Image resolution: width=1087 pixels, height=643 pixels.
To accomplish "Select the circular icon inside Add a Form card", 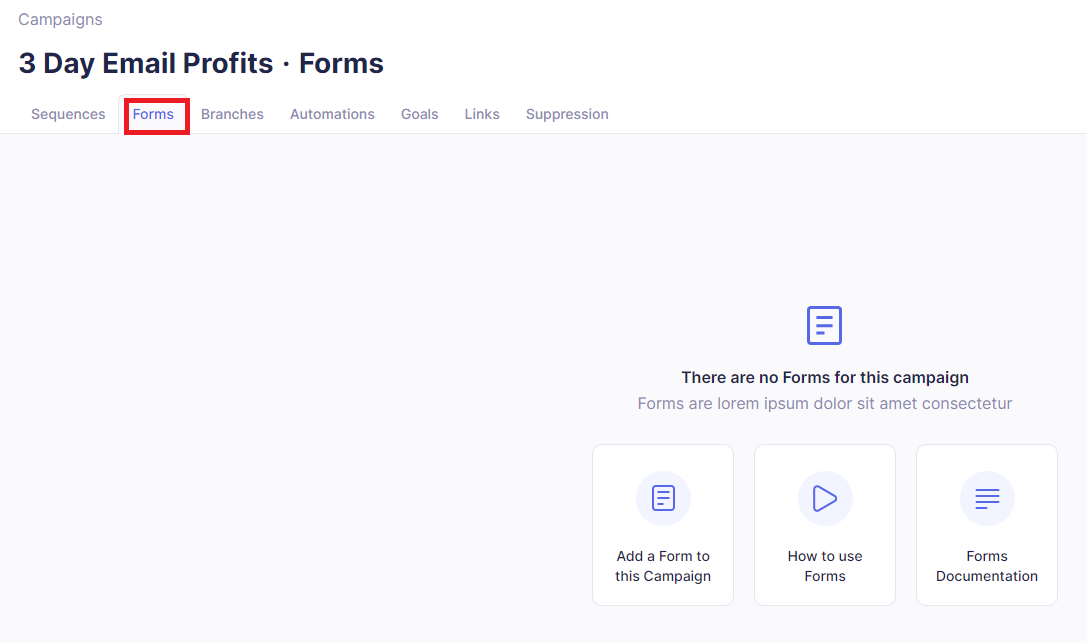I will tap(663, 498).
